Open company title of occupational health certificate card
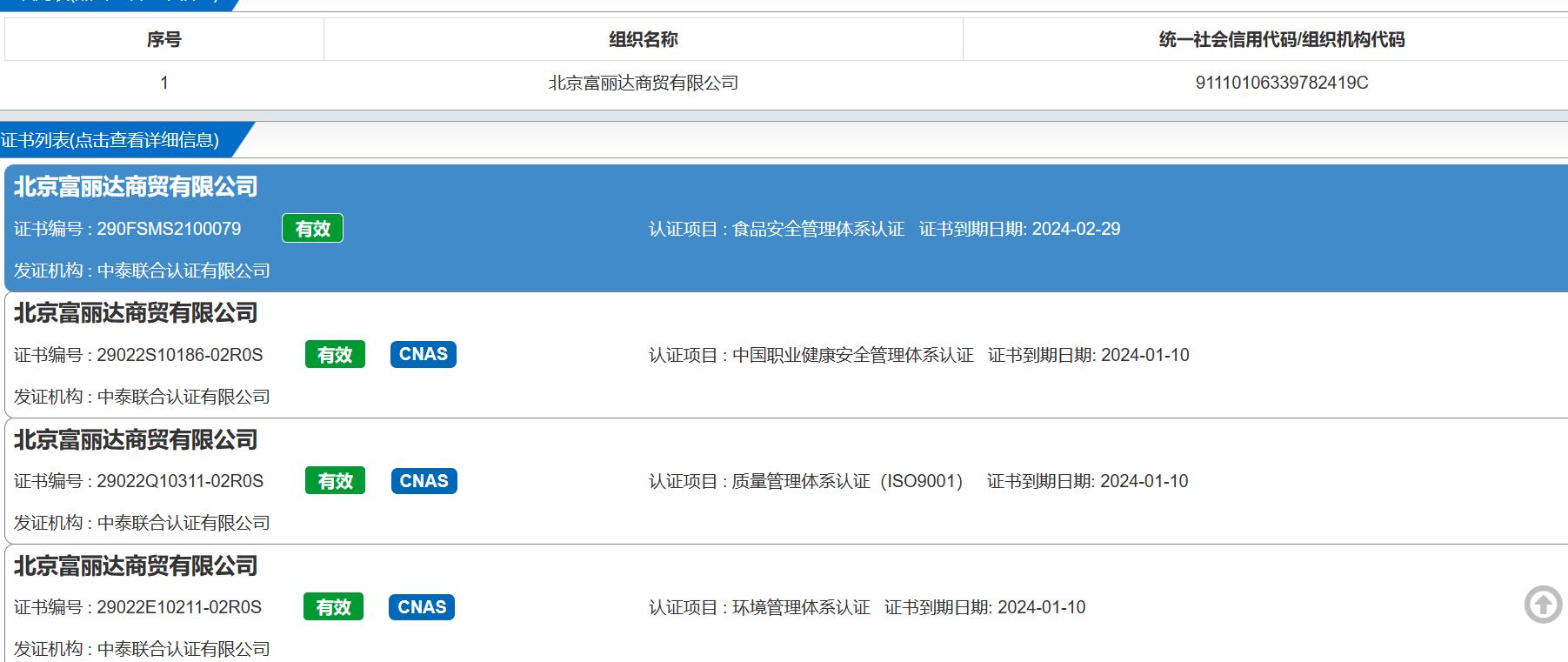Viewport: 1568px width, 662px height. tap(136, 313)
